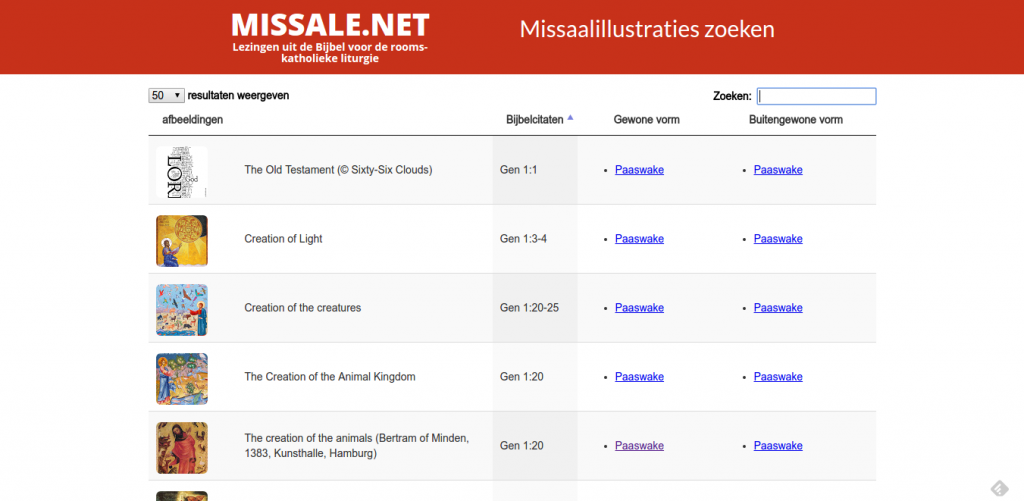Sort by Buitengewone vorm column header

(x=795, y=120)
